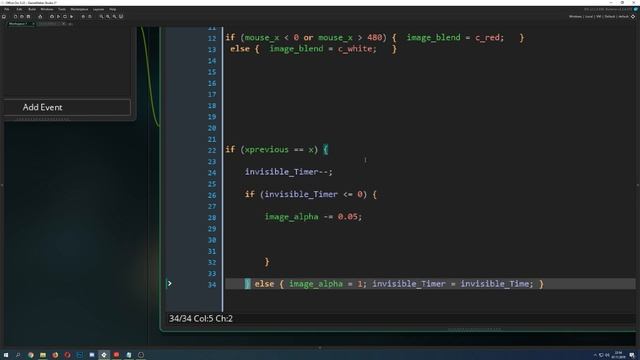This screenshot has height=360, width=640.
Task: Click the rightmost toolbar dock icon
Action: pyautogui.click(x=121, y=16)
